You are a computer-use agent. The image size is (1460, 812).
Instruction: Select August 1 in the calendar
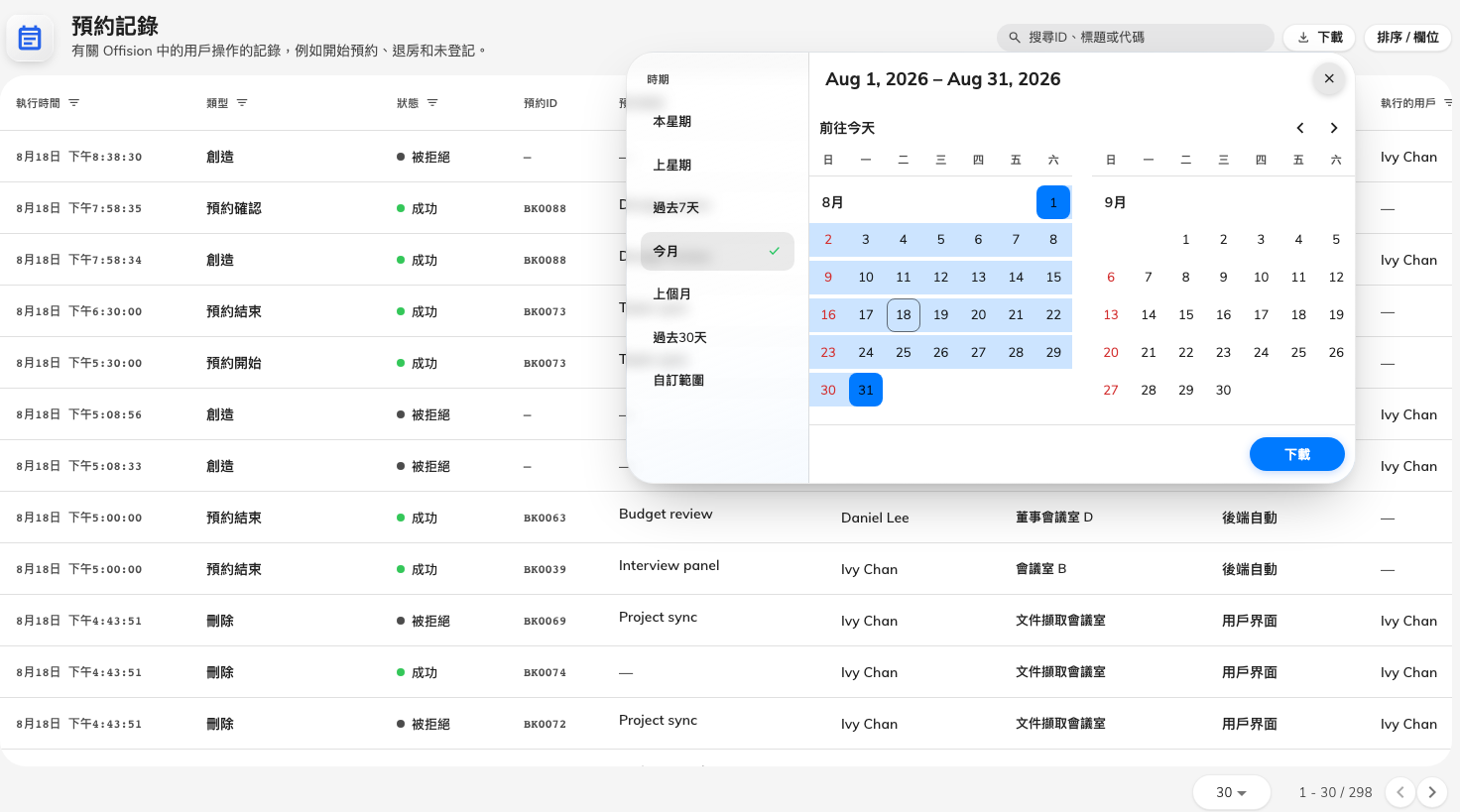click(x=1053, y=202)
